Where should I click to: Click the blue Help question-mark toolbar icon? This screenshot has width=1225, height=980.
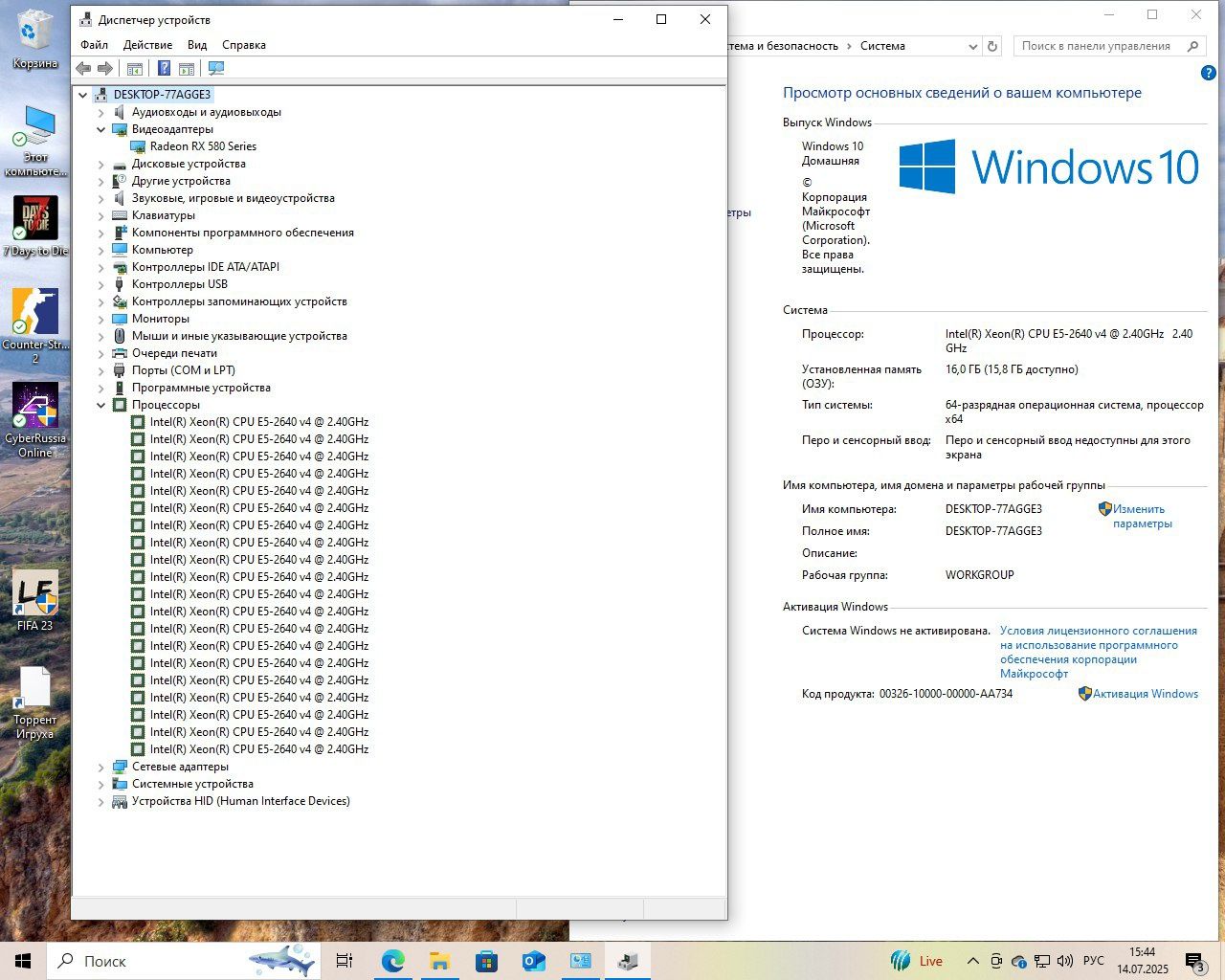[164, 69]
